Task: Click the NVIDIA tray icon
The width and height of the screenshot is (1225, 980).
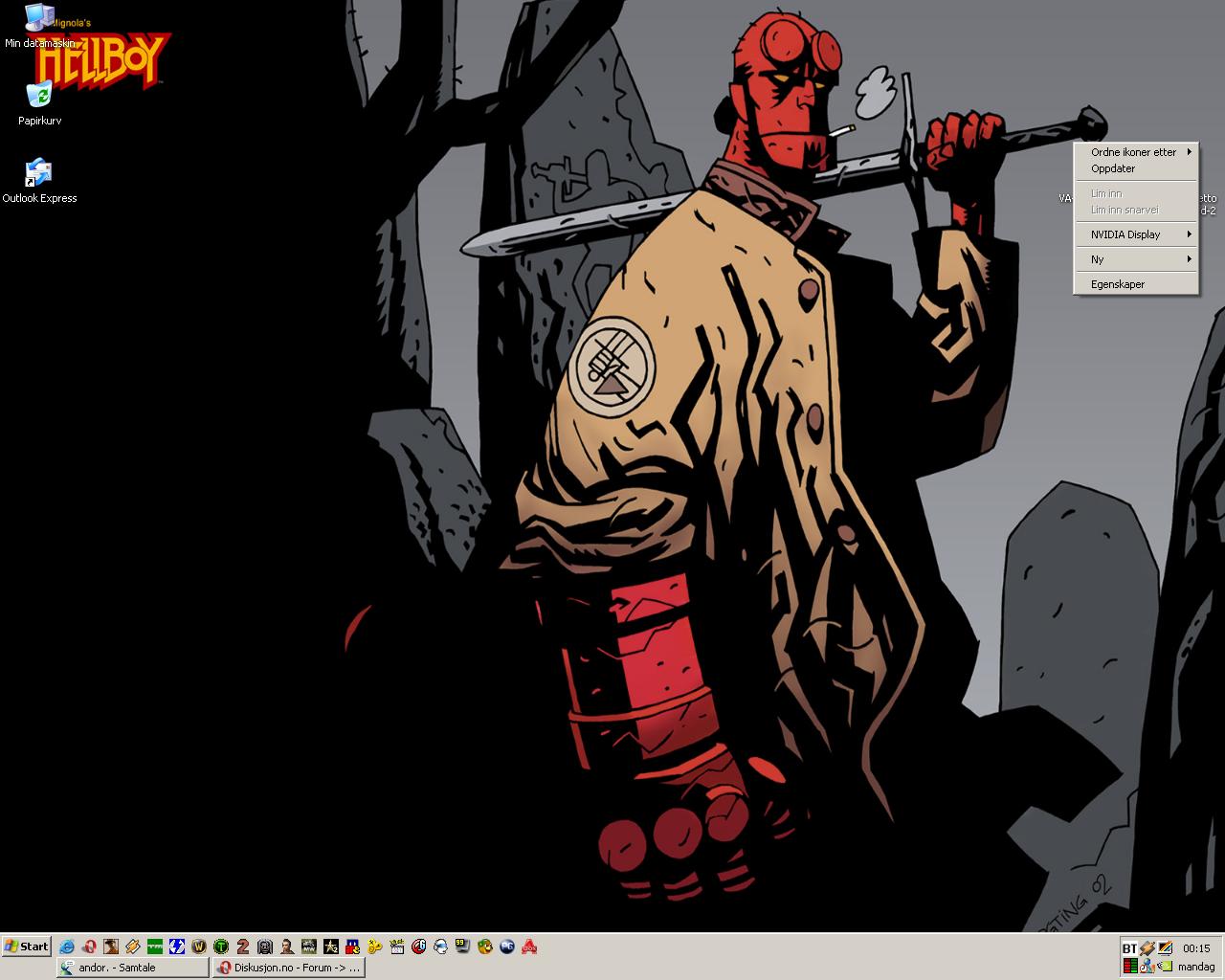Action: pyautogui.click(x=1165, y=967)
